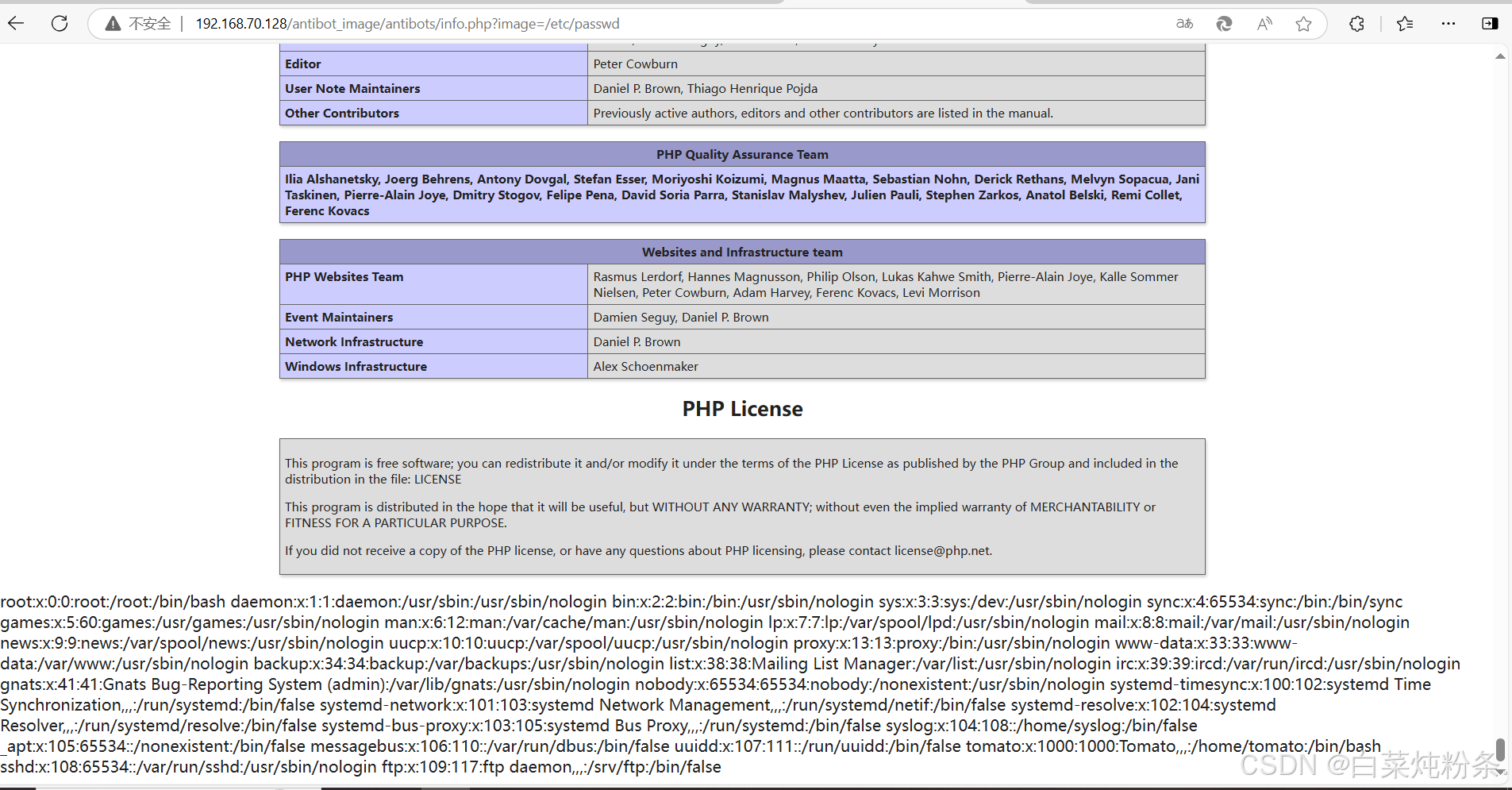Click the Websites and Infrastructure team header
The width and height of the screenshot is (1512, 790).
point(742,252)
